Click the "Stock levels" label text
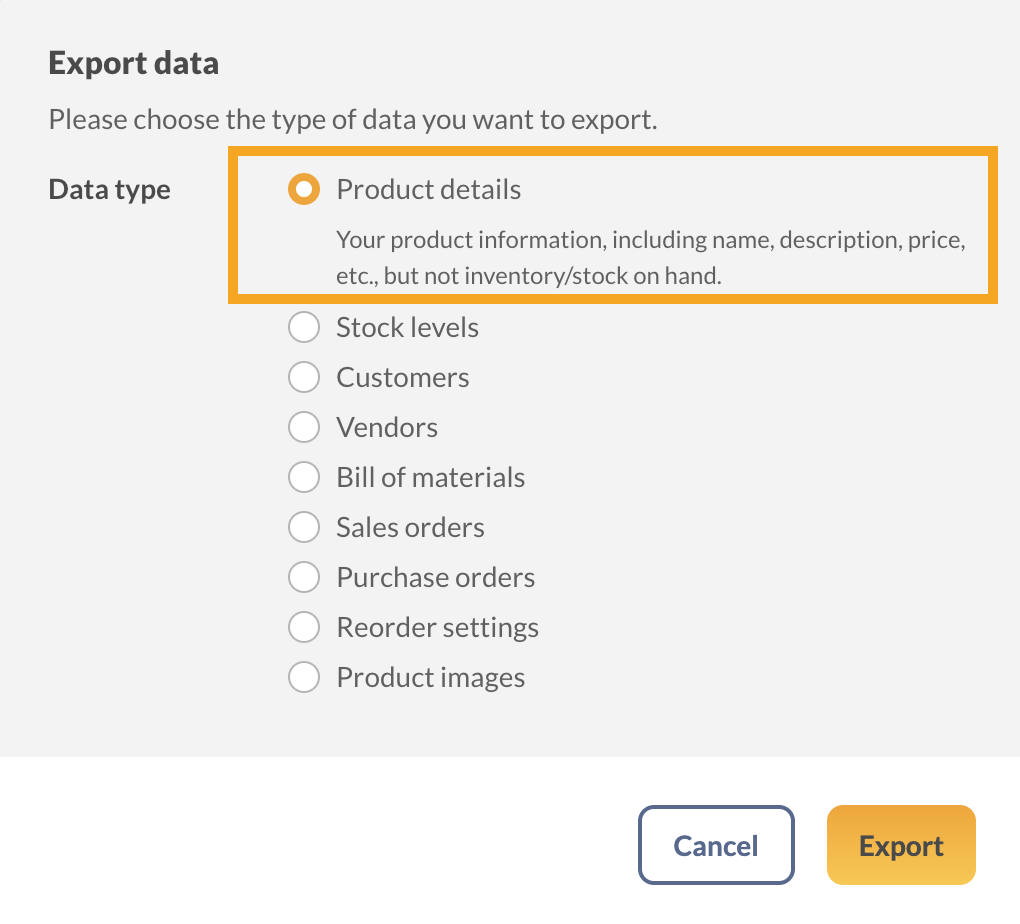1020x924 pixels. [x=407, y=327]
